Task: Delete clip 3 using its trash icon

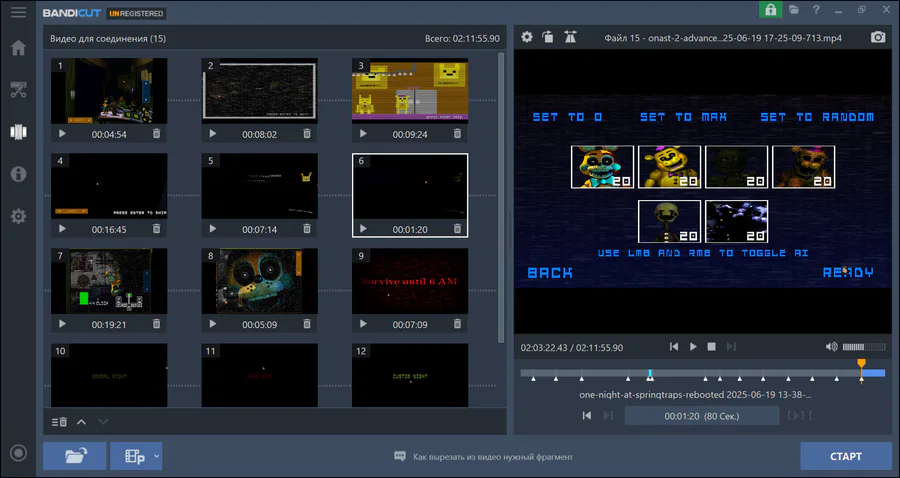Action: pos(457,134)
